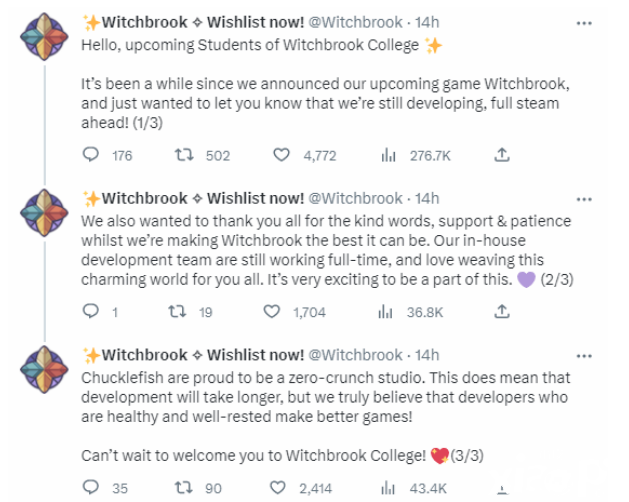Open the more options menu on third tweet
Screen dimensions: 629x502
(x=584, y=356)
